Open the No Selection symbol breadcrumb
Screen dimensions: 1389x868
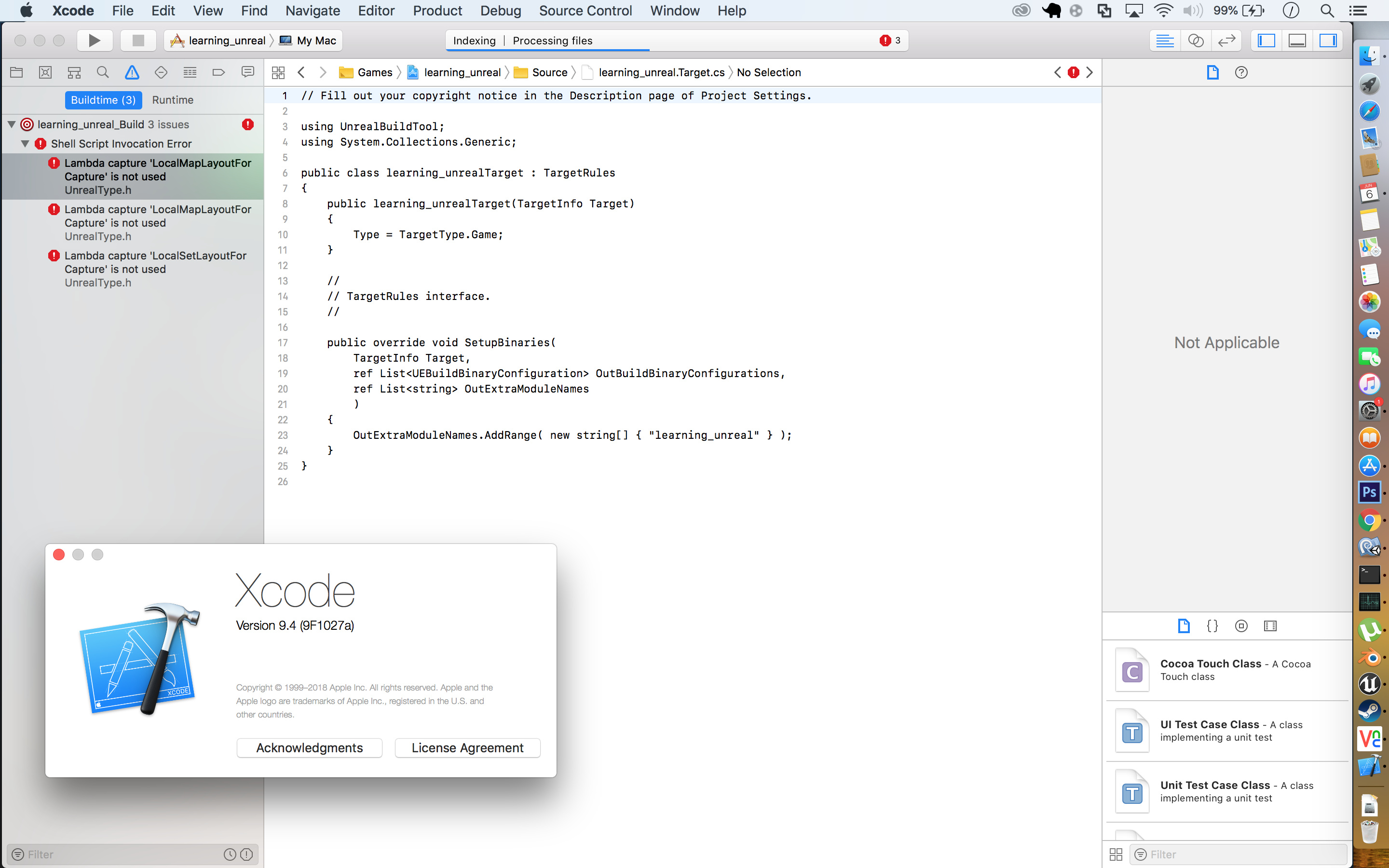(769, 72)
